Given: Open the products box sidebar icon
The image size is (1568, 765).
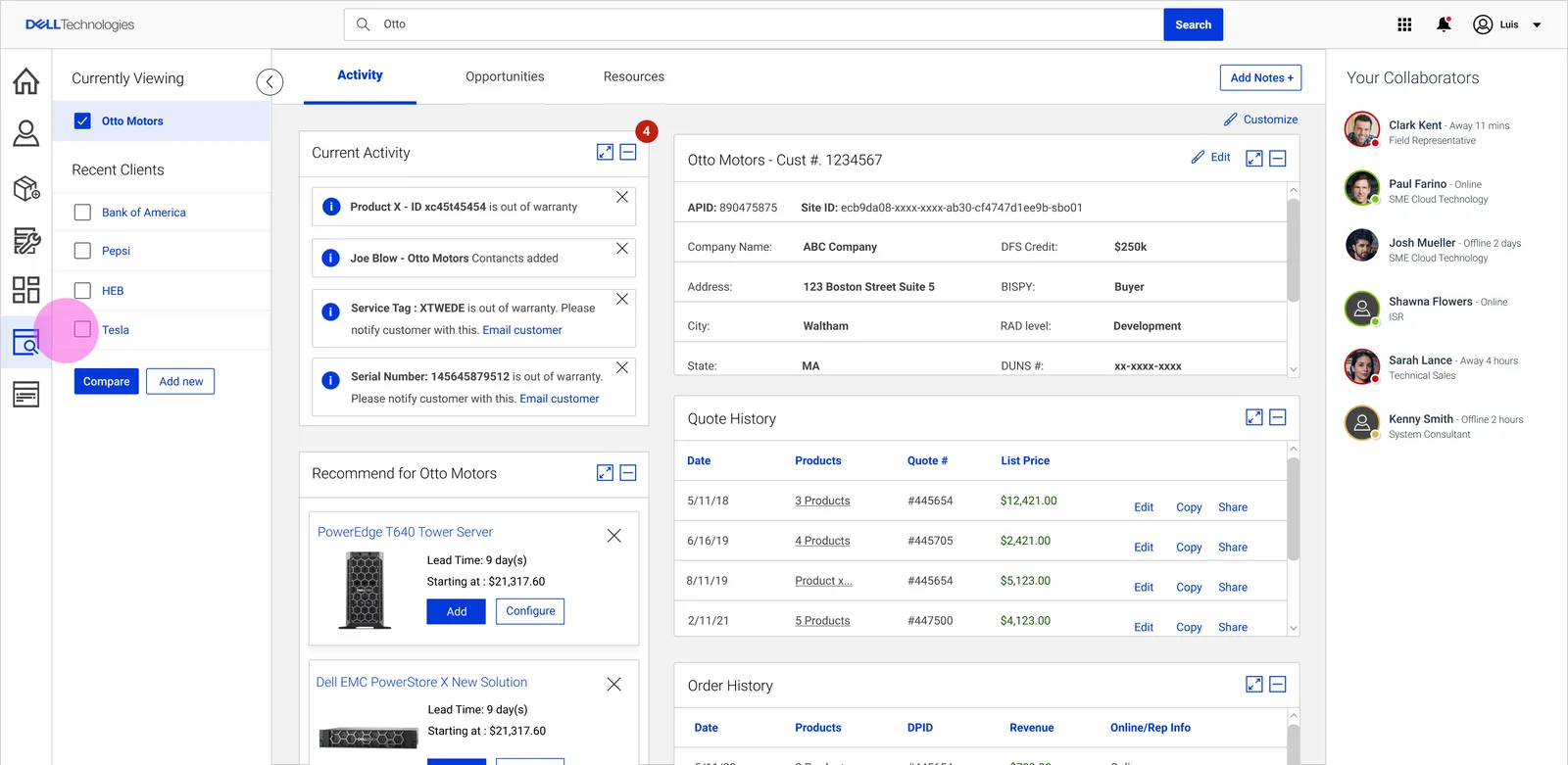Looking at the screenshot, I should 26,188.
